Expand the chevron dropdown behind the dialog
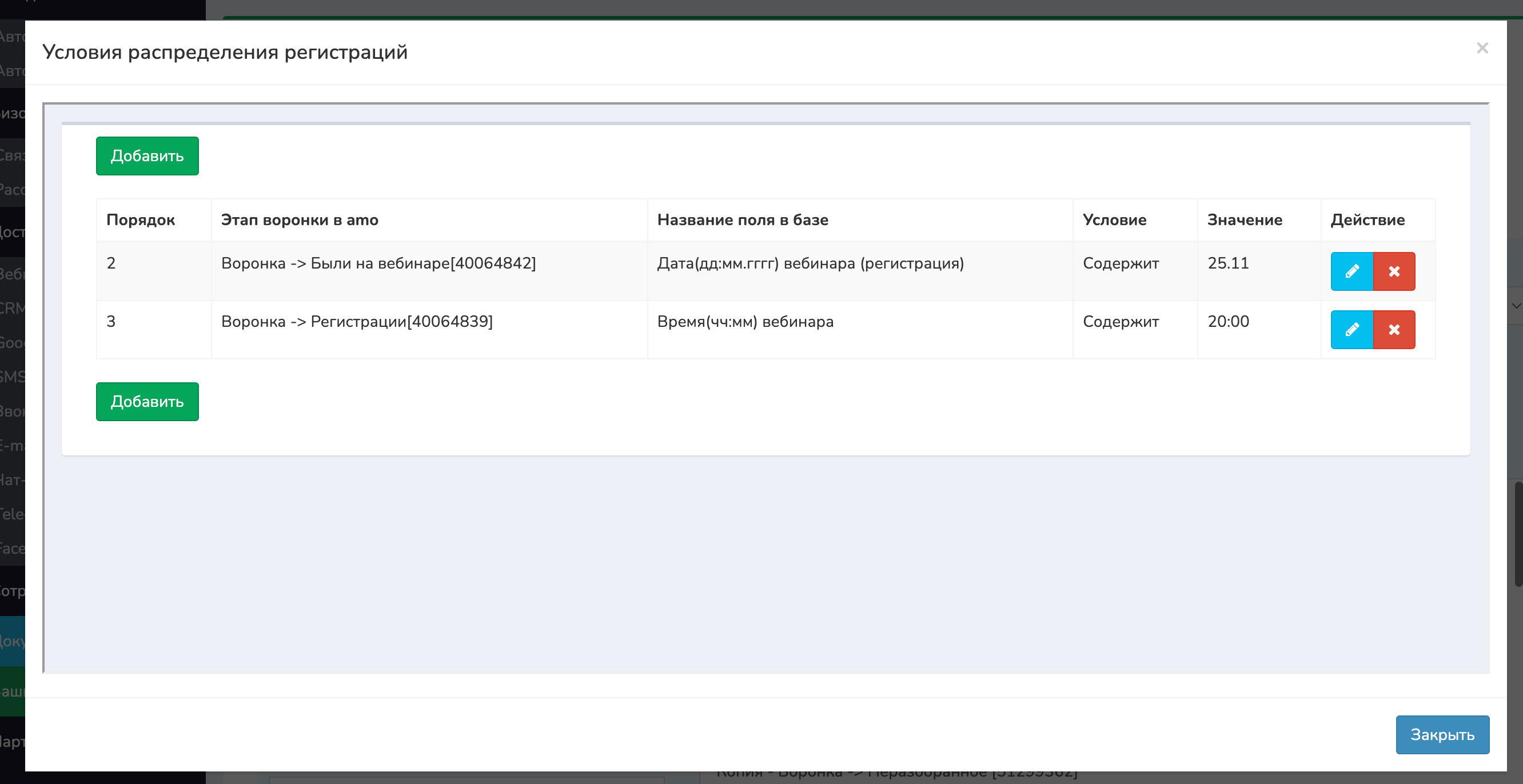This screenshot has width=1523, height=784. (1516, 306)
